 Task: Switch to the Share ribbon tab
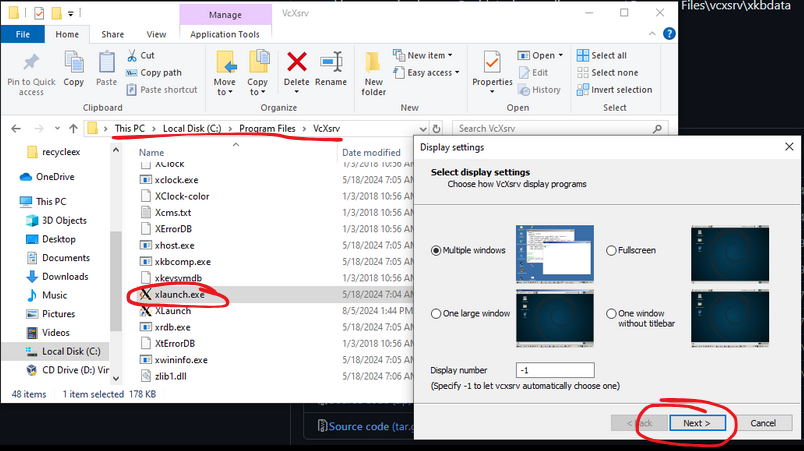point(113,34)
